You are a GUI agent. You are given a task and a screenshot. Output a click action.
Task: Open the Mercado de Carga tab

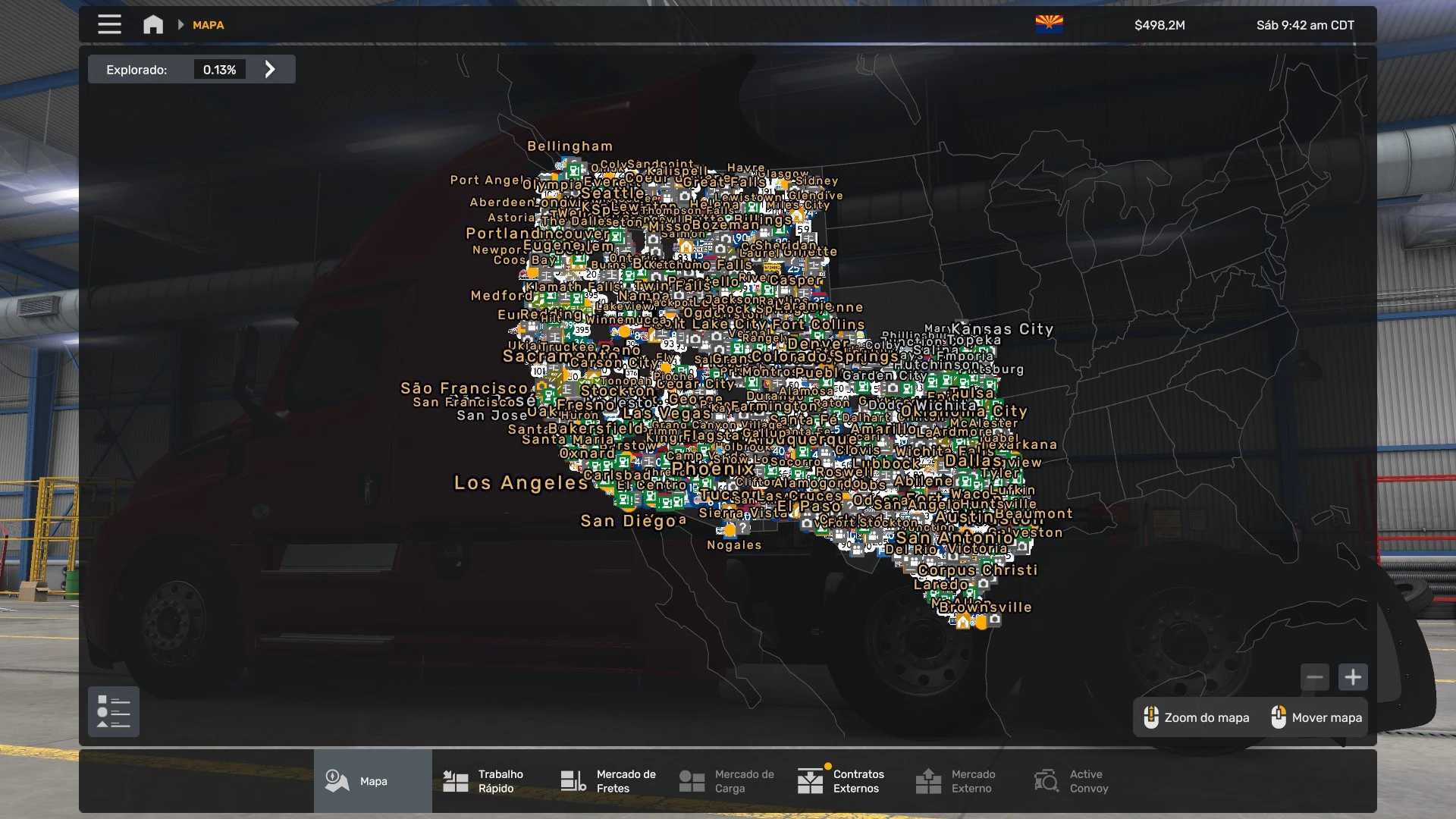(727, 781)
